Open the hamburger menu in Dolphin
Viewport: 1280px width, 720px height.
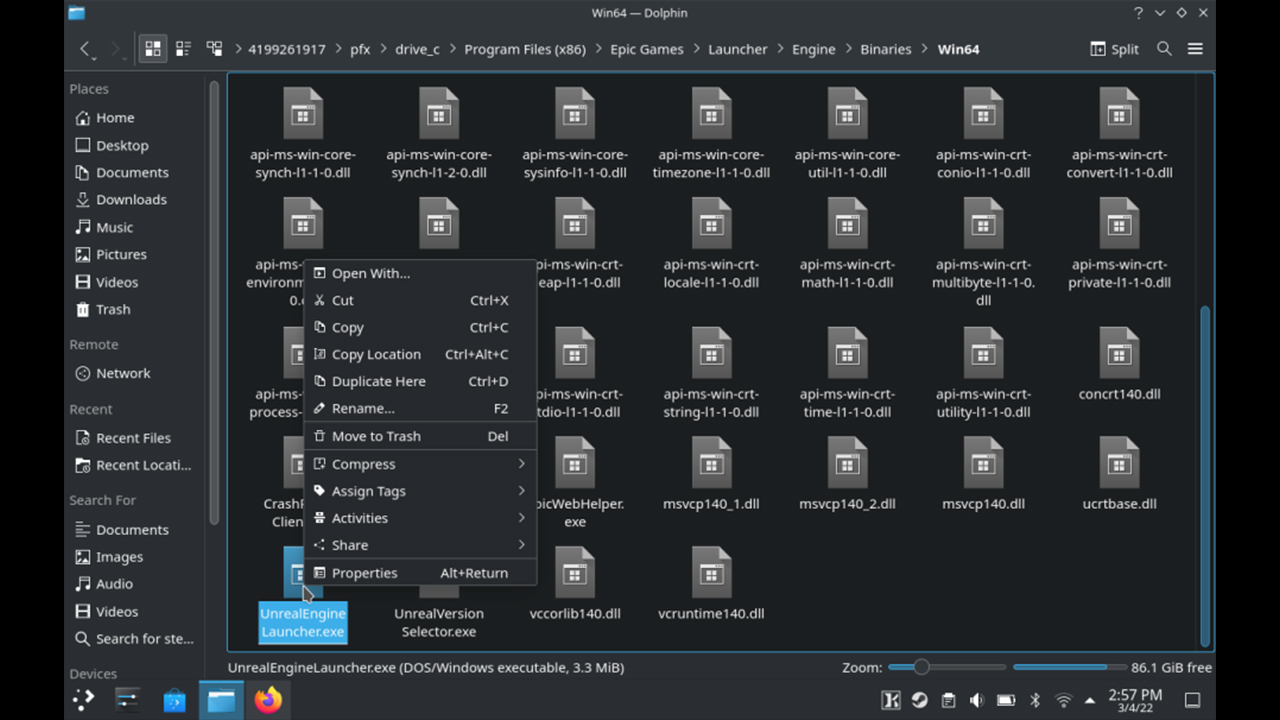point(1195,49)
